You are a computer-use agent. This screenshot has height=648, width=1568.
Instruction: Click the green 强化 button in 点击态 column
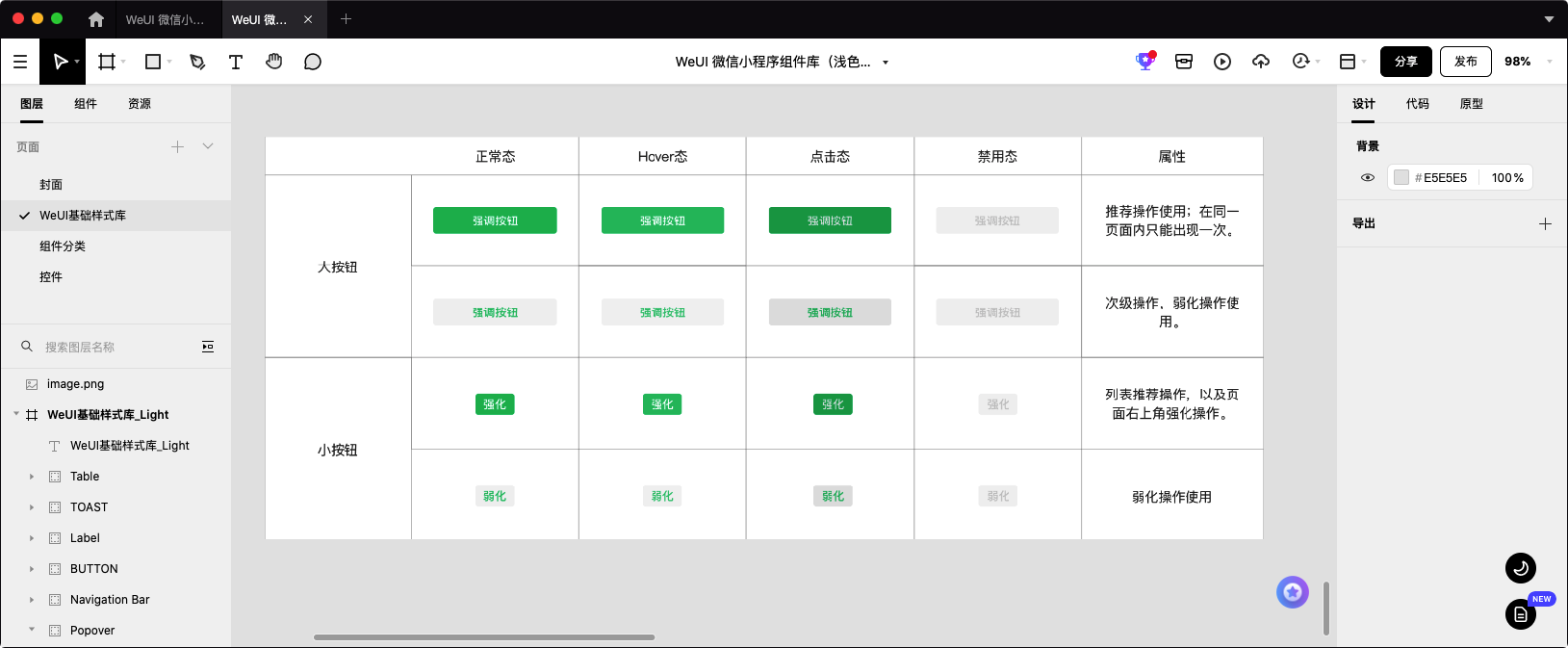(833, 404)
